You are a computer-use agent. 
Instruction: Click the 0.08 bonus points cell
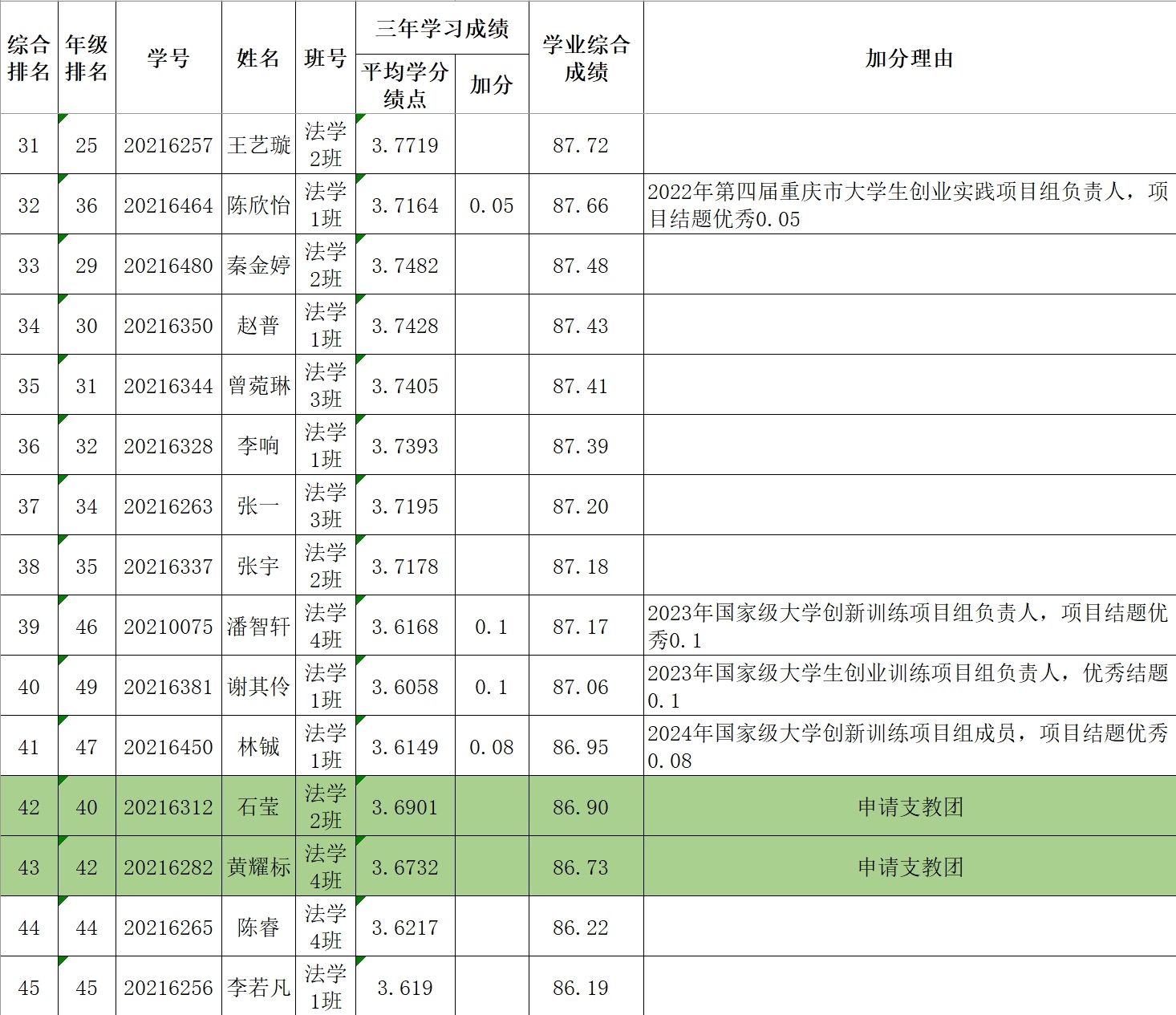(x=491, y=747)
